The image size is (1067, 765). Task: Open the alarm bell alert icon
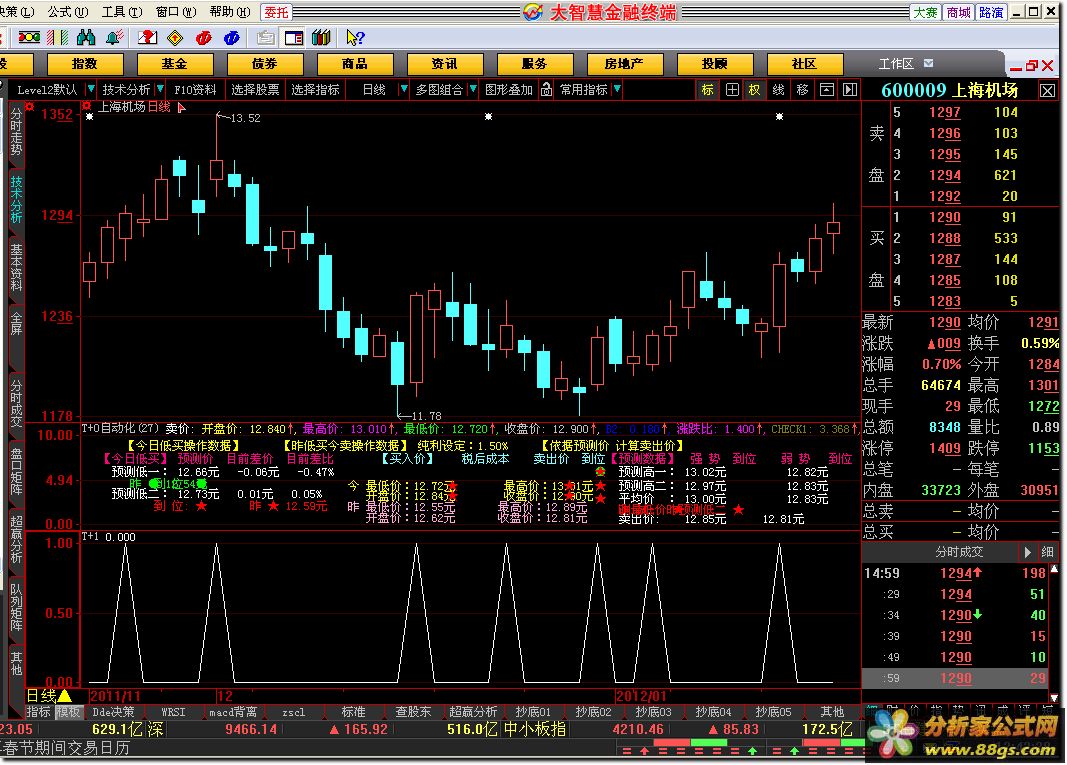(114, 37)
